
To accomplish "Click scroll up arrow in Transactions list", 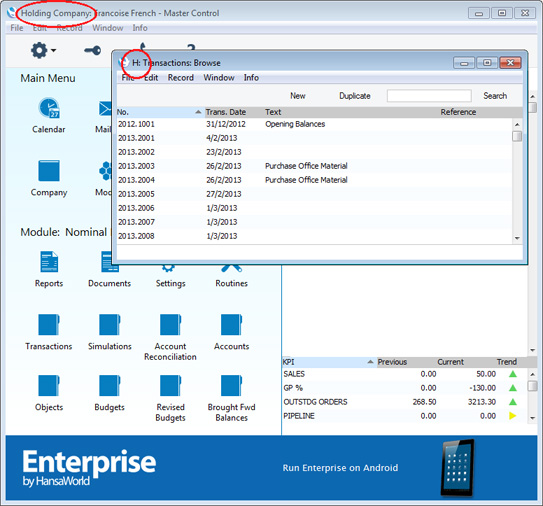I will tap(517, 124).
